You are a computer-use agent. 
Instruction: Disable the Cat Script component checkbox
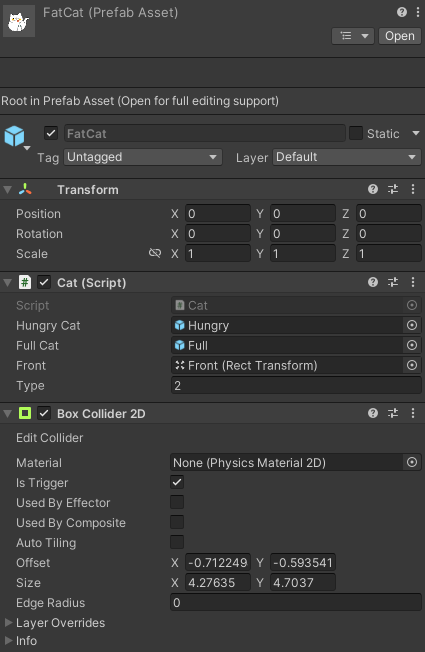[44, 283]
